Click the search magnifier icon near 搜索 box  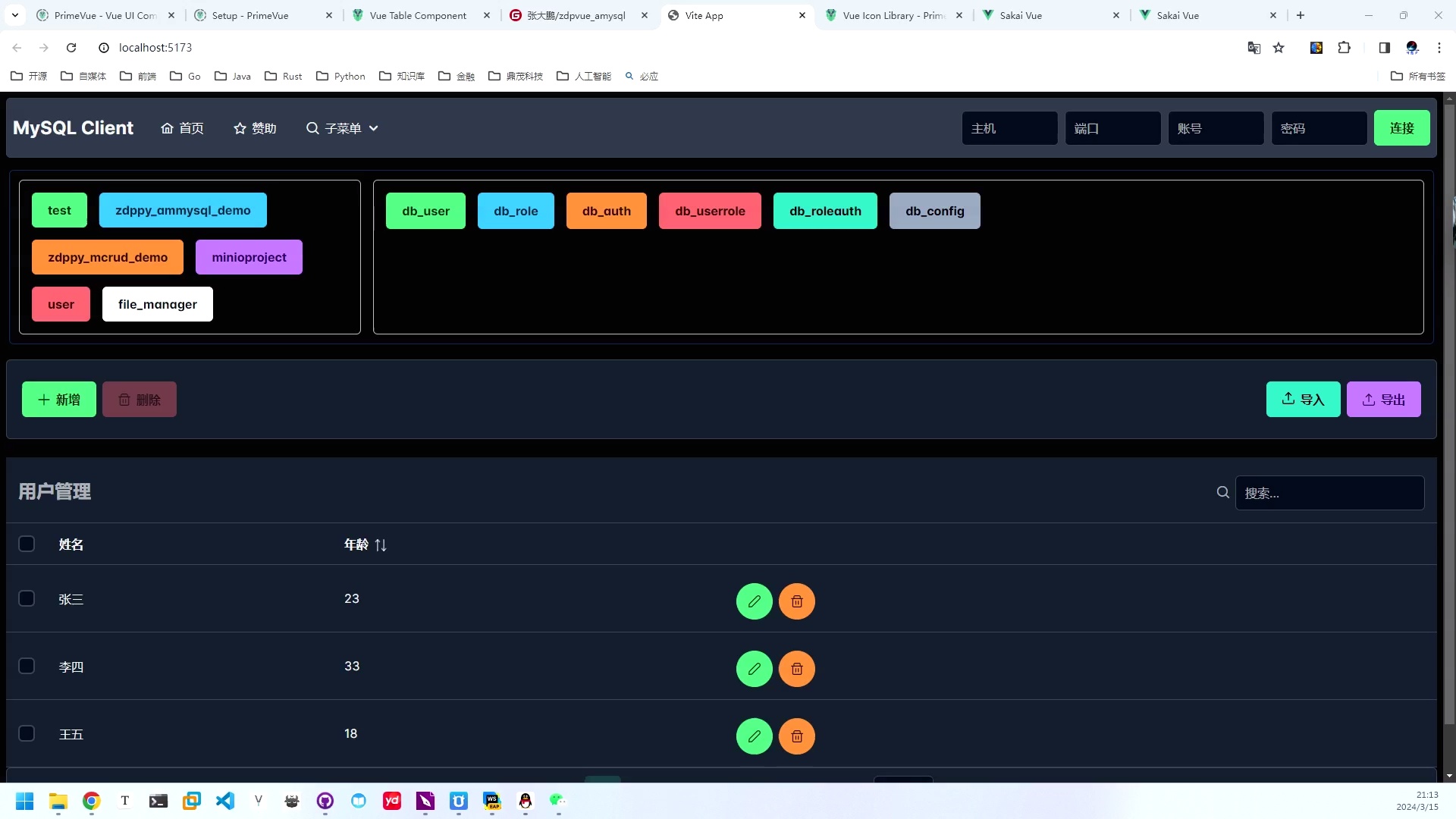1222,492
